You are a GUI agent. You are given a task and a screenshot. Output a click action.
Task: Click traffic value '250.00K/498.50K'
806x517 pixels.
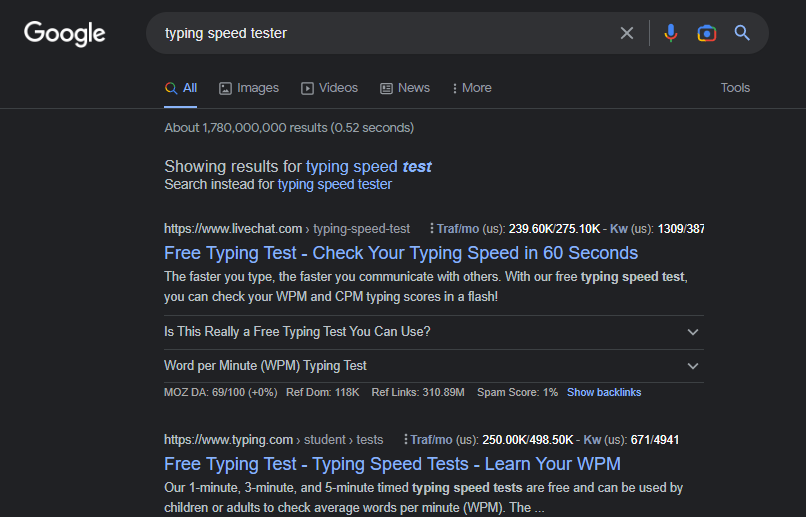click(x=527, y=440)
